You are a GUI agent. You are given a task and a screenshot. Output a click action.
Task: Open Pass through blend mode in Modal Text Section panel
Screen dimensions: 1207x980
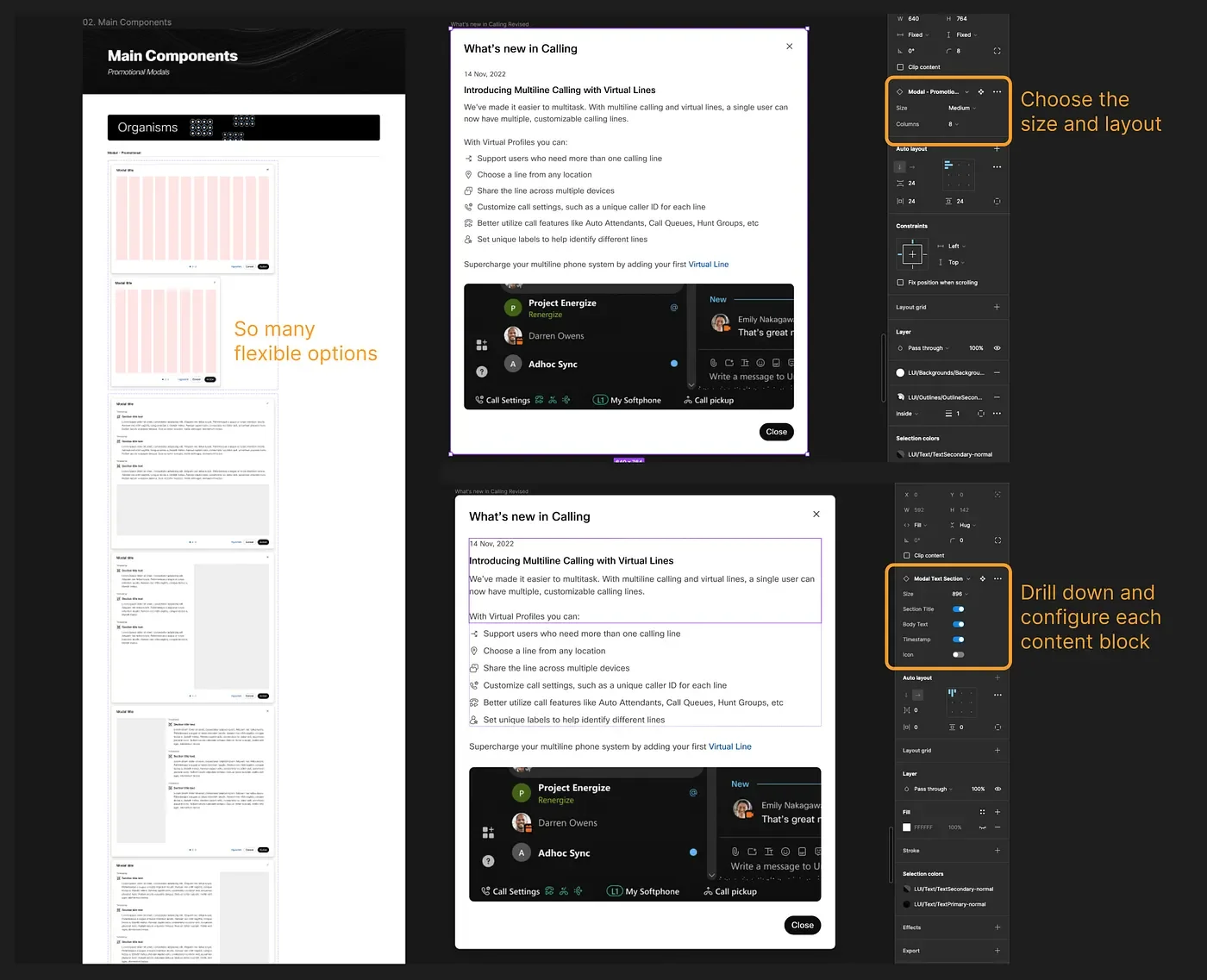click(927, 789)
